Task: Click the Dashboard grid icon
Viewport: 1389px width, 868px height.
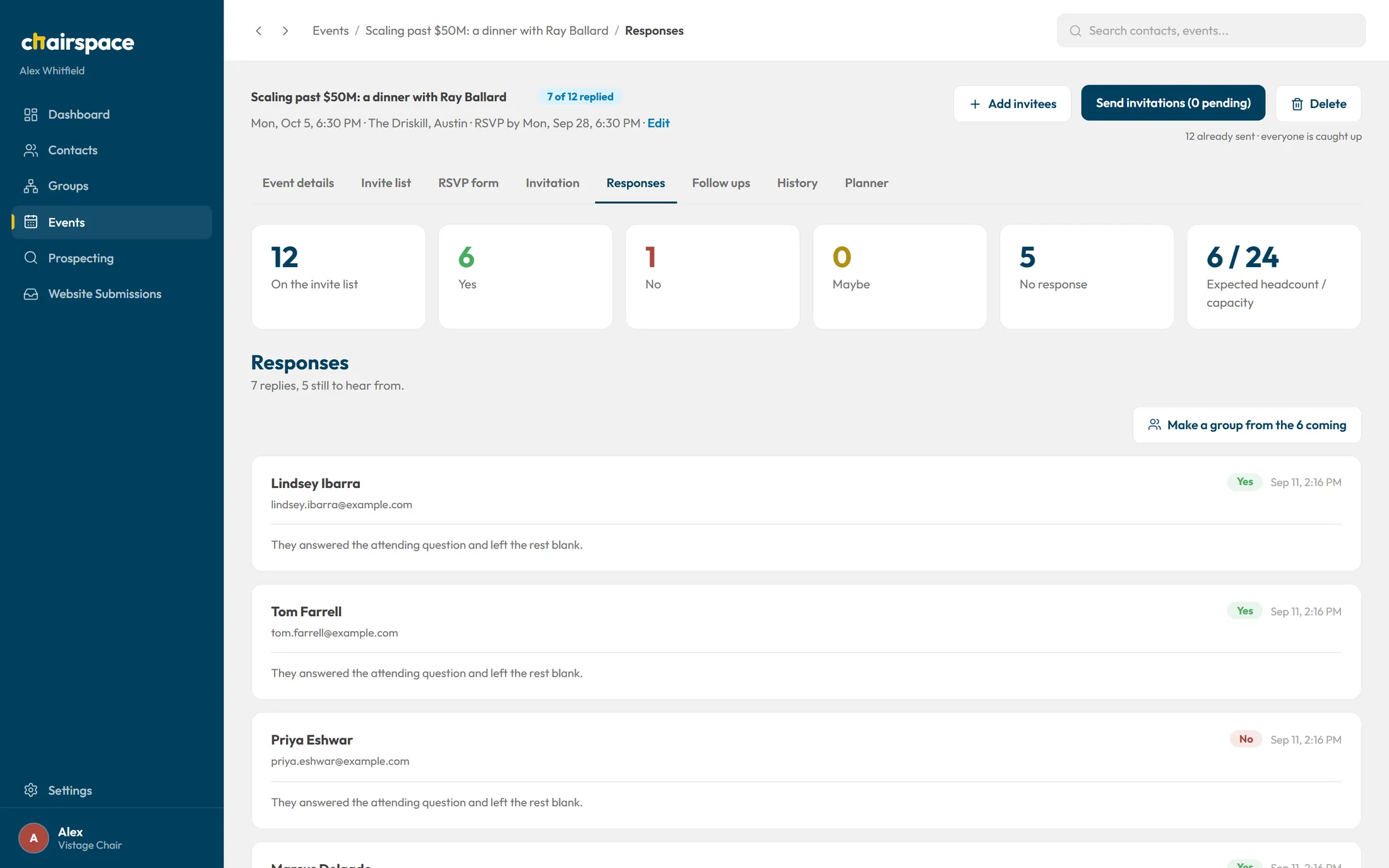Action: pyautogui.click(x=30, y=114)
